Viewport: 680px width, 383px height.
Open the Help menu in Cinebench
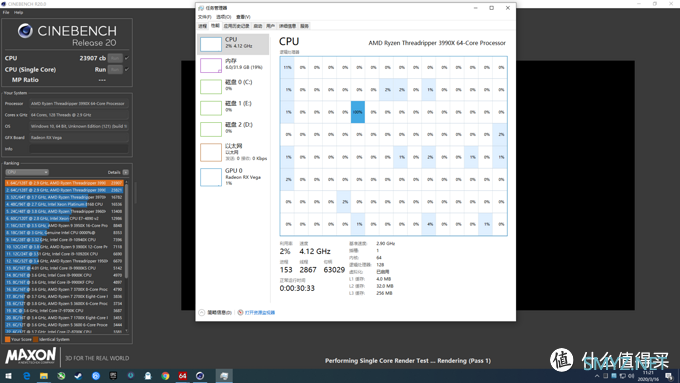[x=18, y=13]
